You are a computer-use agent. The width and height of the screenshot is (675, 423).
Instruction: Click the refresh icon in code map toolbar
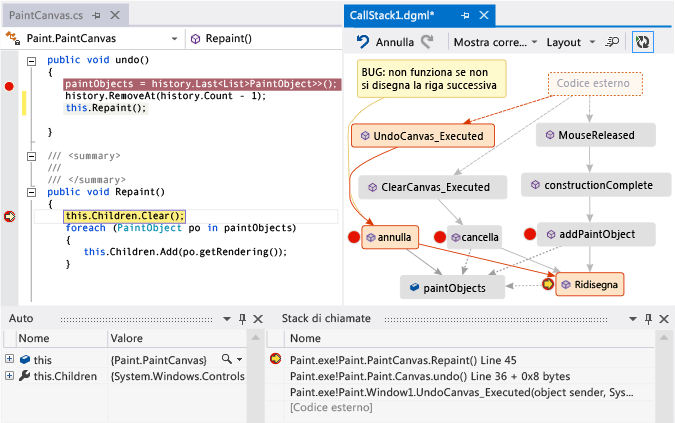point(643,43)
